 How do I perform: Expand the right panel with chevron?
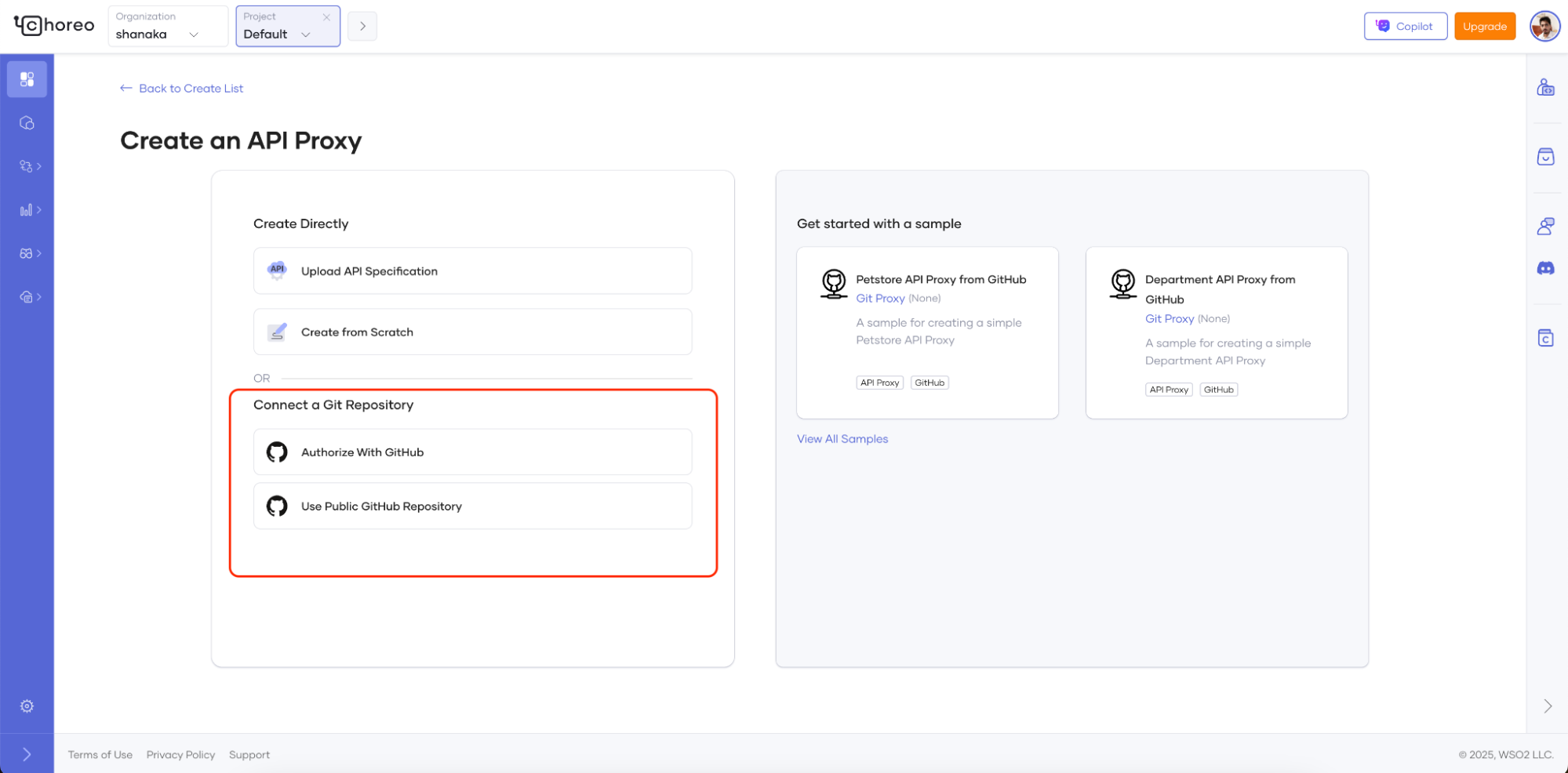[x=1547, y=706]
